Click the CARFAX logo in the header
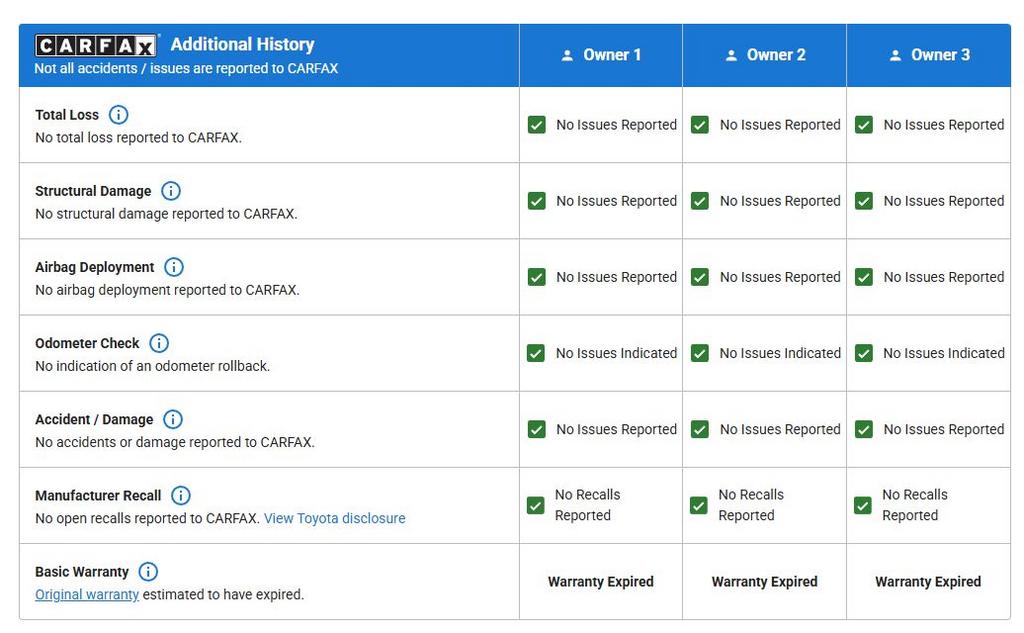The height and width of the screenshot is (633, 1024). coord(96,46)
